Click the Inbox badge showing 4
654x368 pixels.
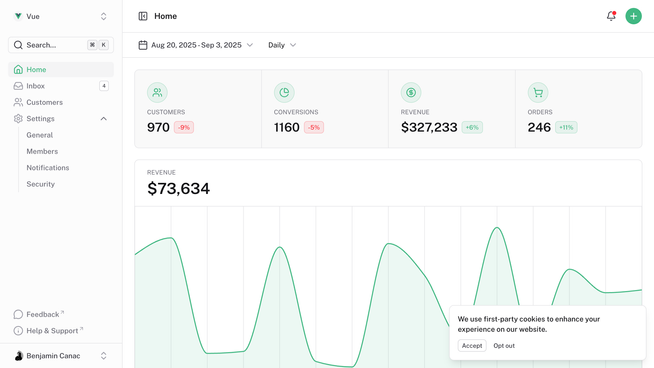click(104, 86)
